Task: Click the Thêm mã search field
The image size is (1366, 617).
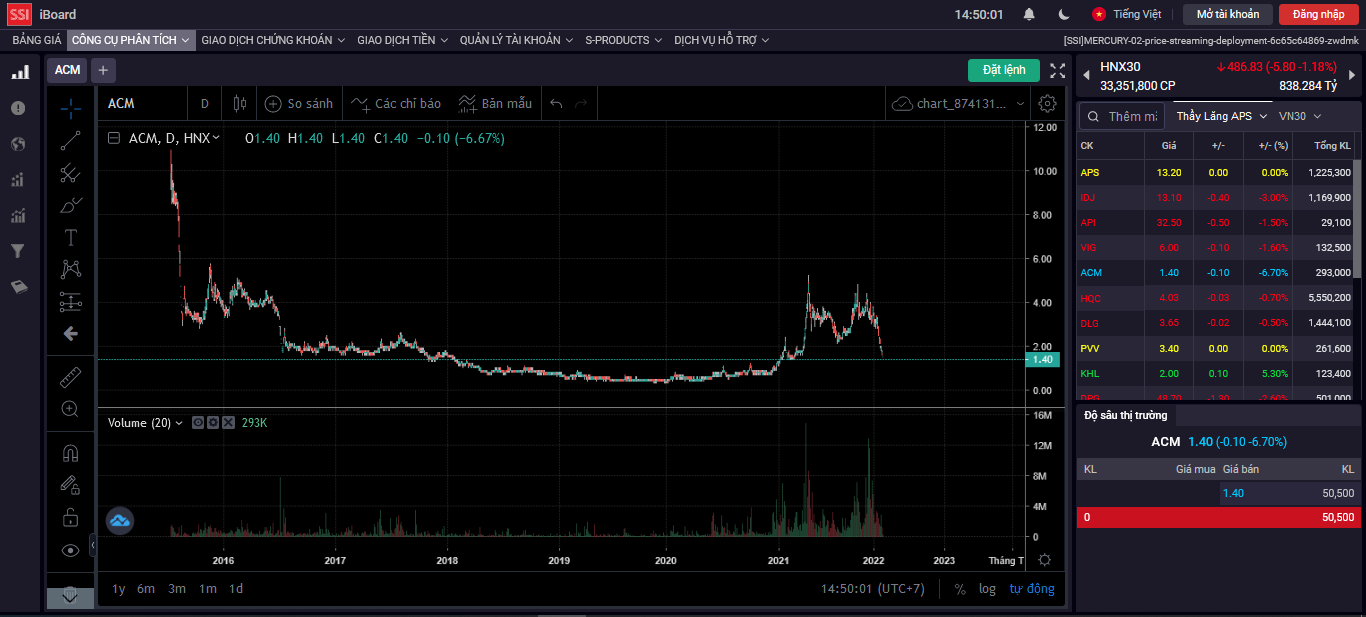Action: [1122, 116]
